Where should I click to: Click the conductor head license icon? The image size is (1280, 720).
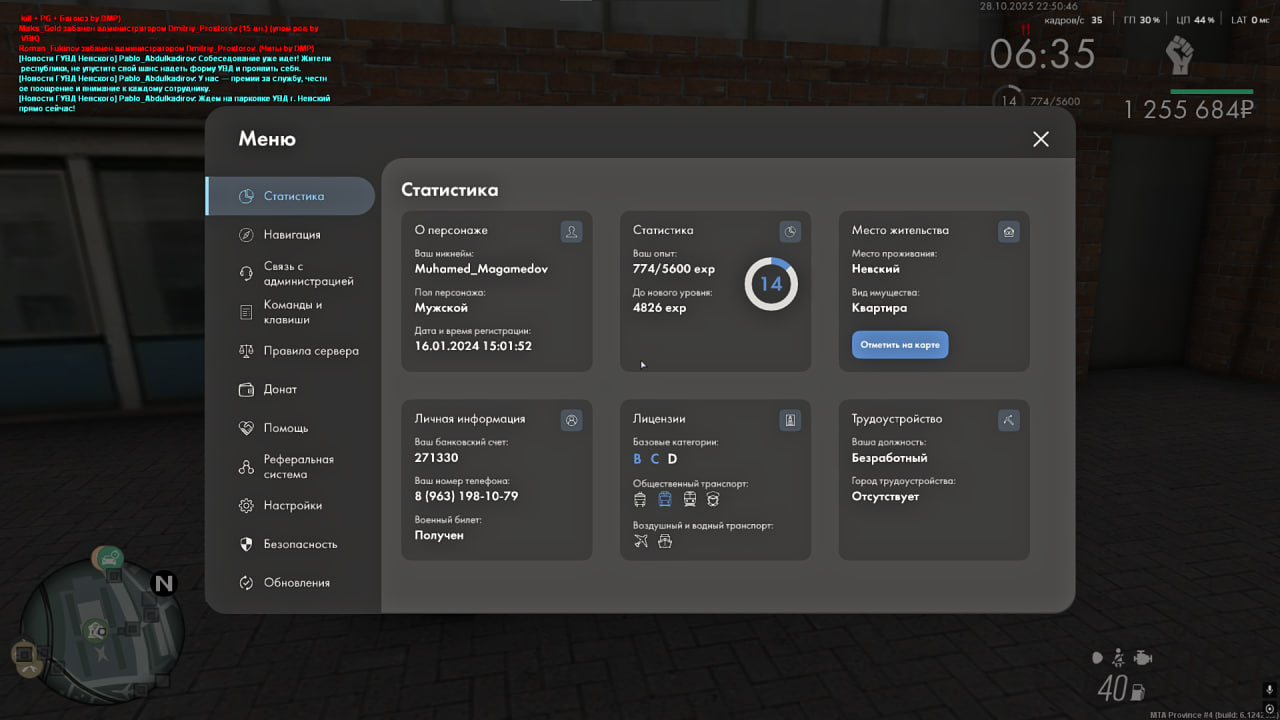point(713,499)
